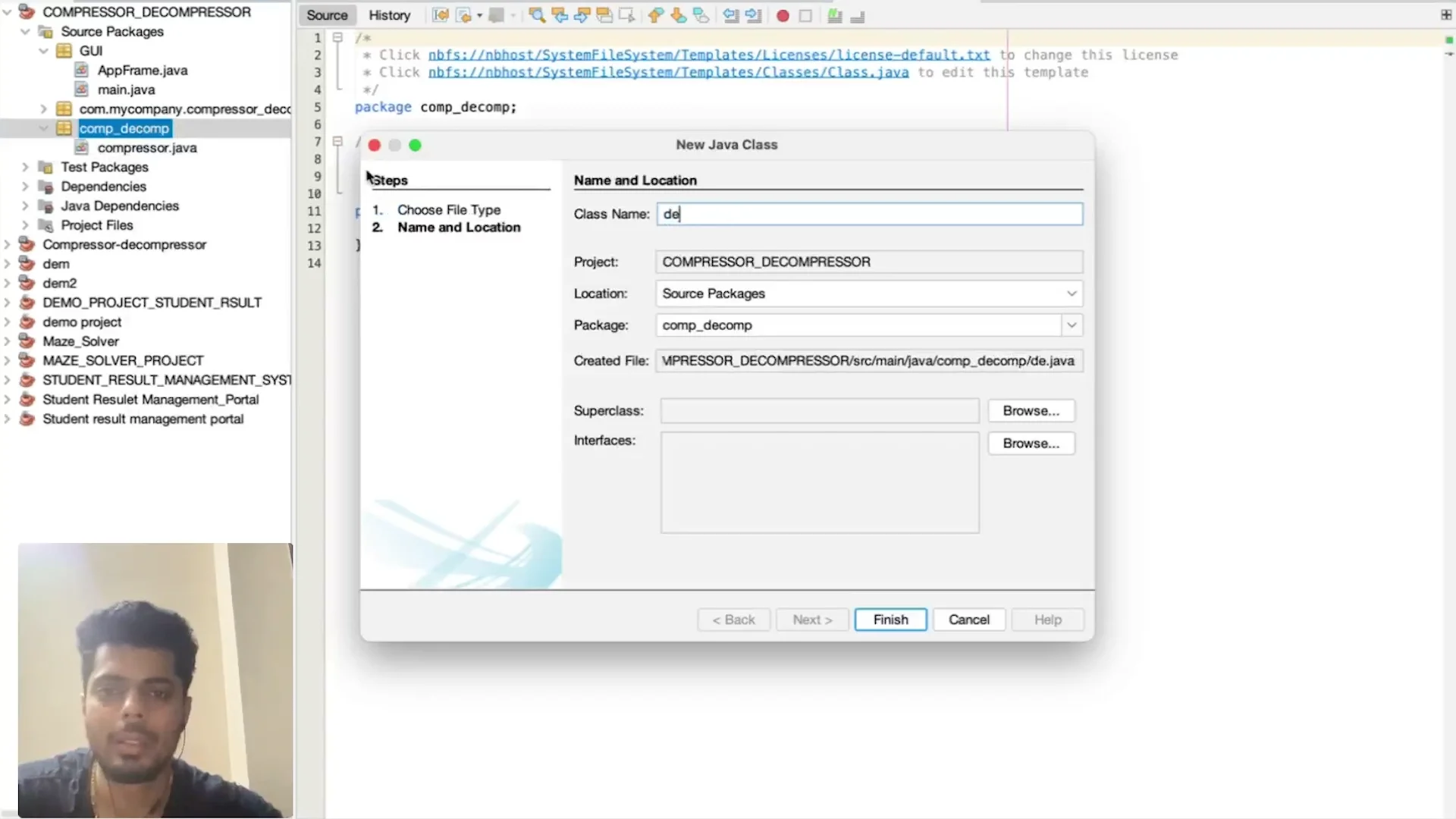Switch to the History tab
Image resolution: width=1456 pixels, height=819 pixels.
click(x=389, y=15)
